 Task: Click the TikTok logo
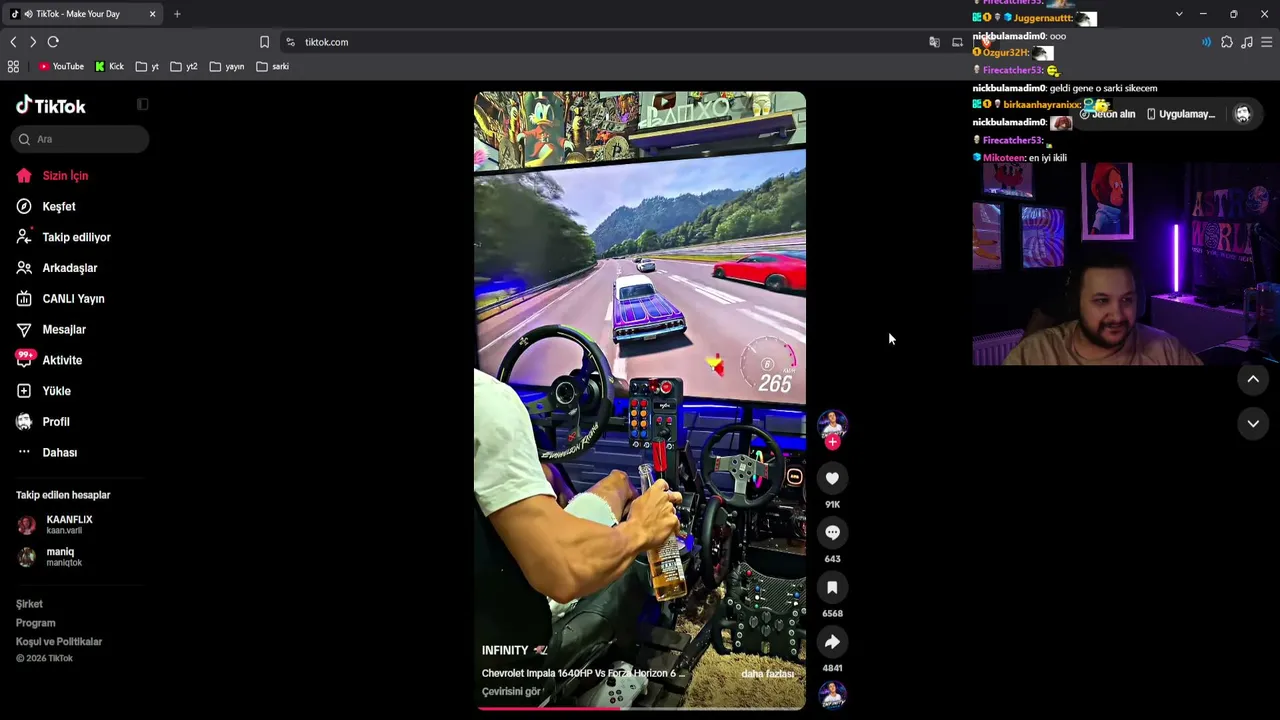click(51, 106)
